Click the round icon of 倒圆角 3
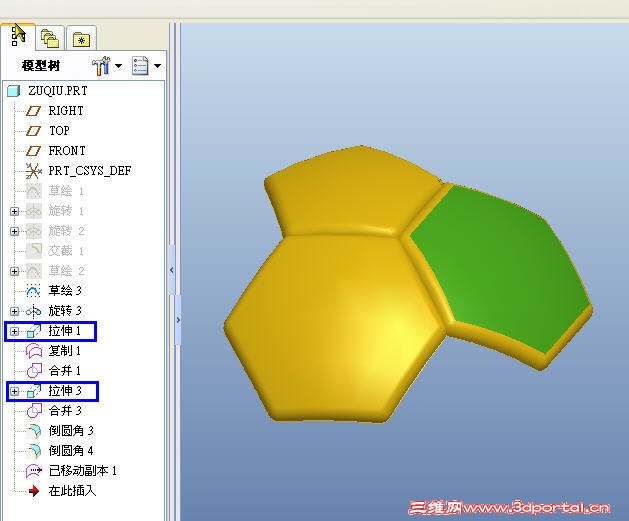This screenshot has height=521, width=629. (34, 431)
